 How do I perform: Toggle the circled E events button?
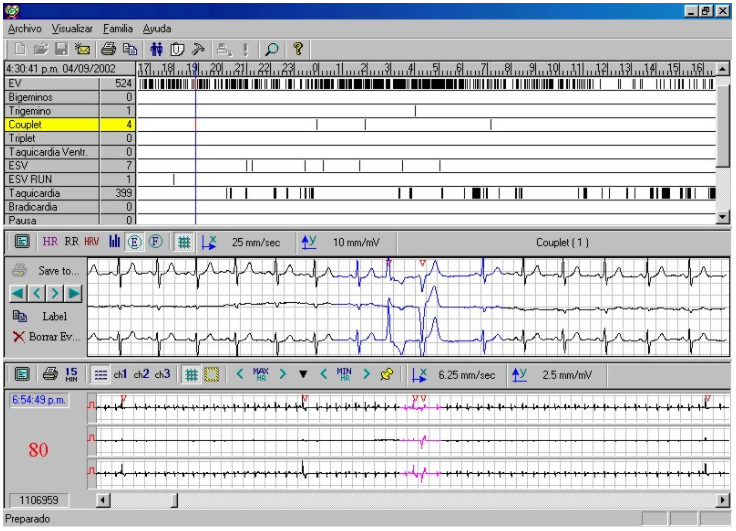tap(135, 241)
